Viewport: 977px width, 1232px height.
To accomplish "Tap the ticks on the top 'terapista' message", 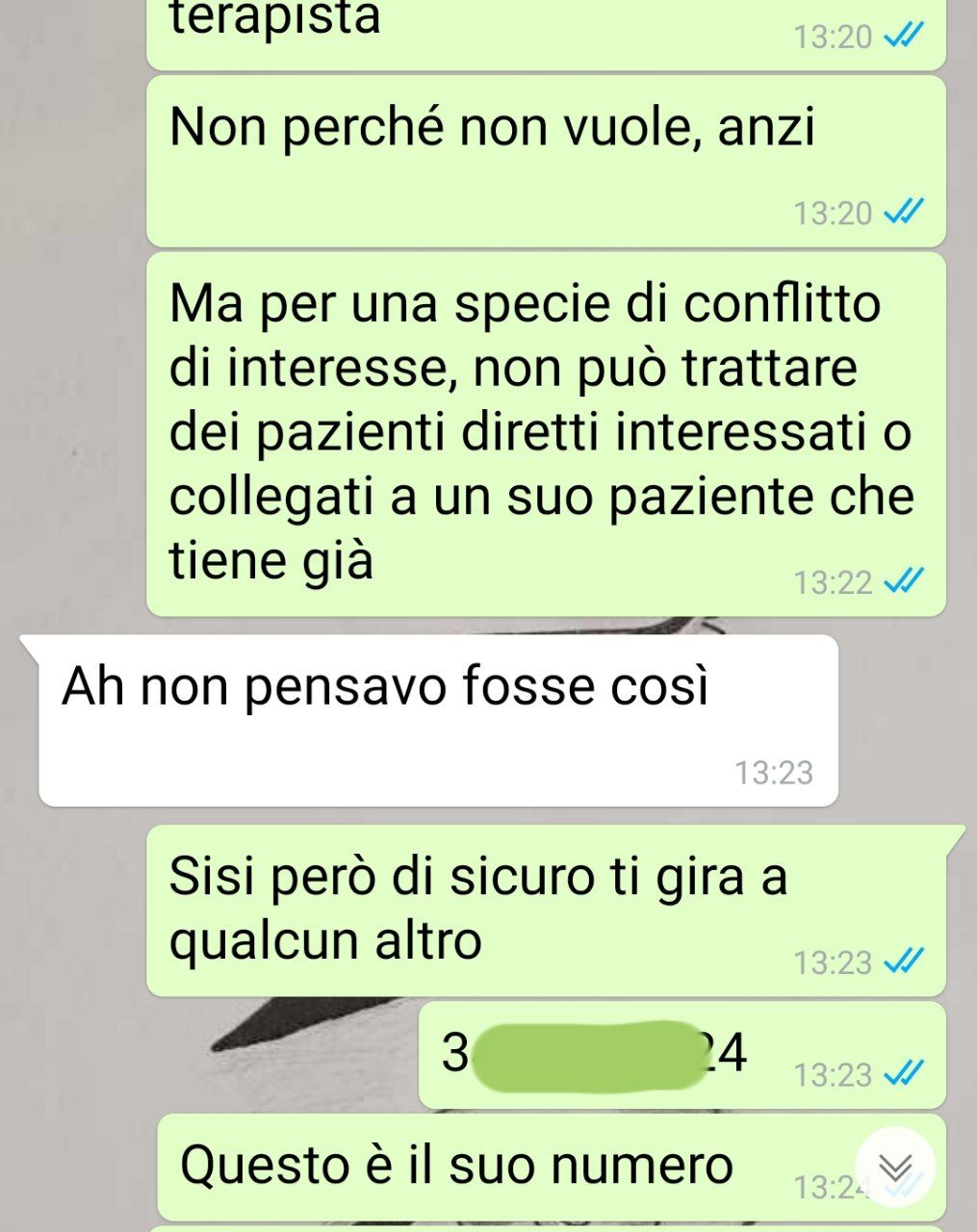I will tap(903, 37).
